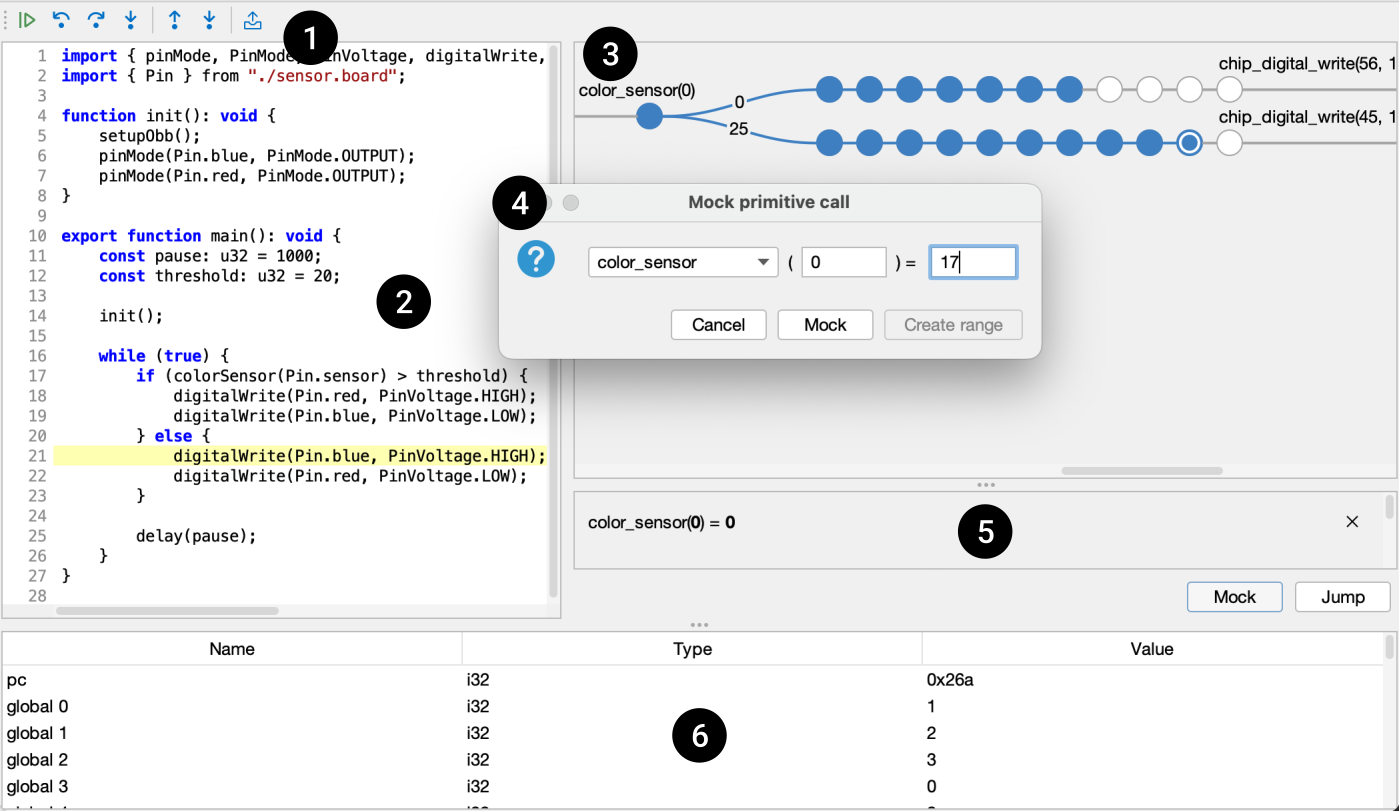Cancel the Mock primitive call dialog
1399x811 pixels.
point(719,325)
